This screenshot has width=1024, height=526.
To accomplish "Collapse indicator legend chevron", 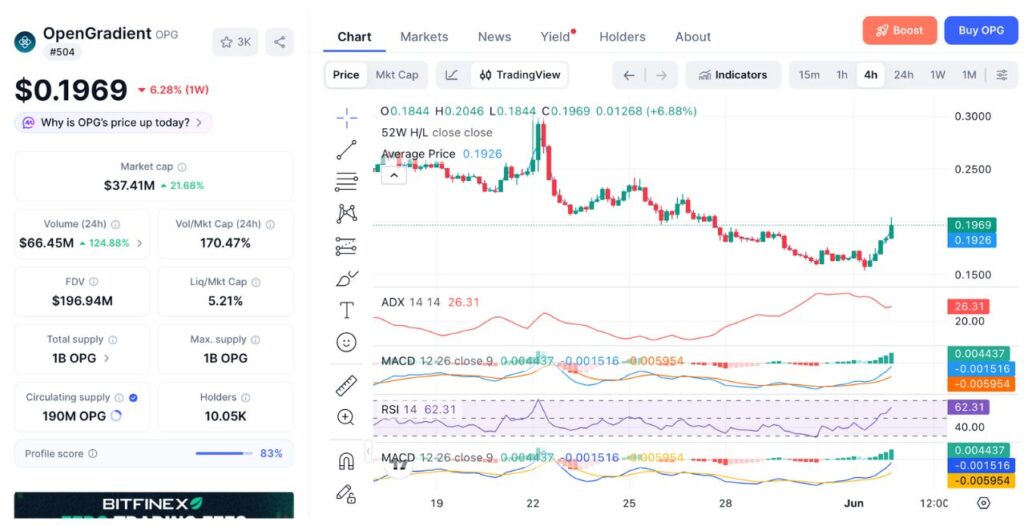I will pyautogui.click(x=394, y=175).
